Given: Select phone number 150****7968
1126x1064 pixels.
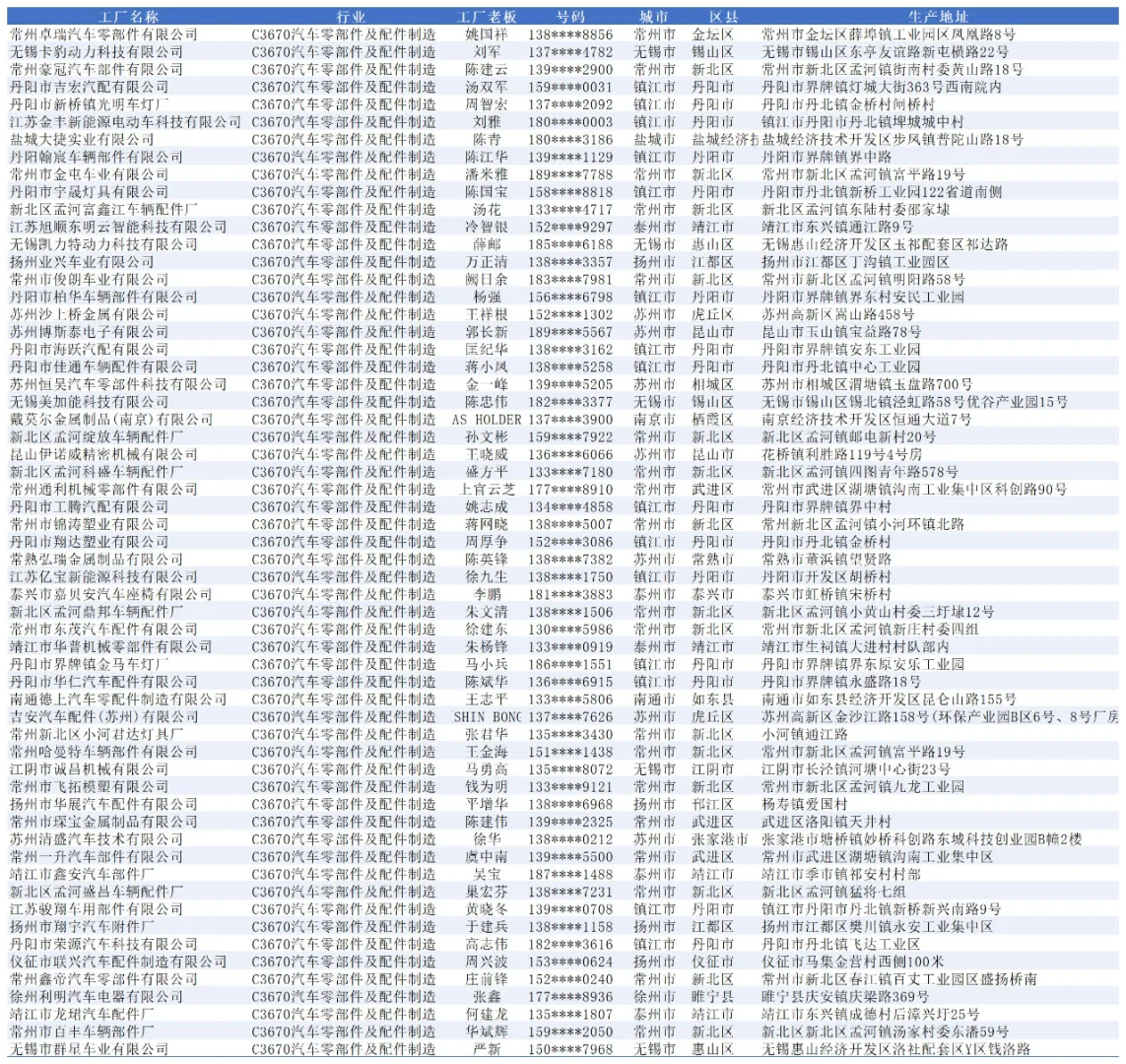Looking at the screenshot, I should click(571, 1049).
